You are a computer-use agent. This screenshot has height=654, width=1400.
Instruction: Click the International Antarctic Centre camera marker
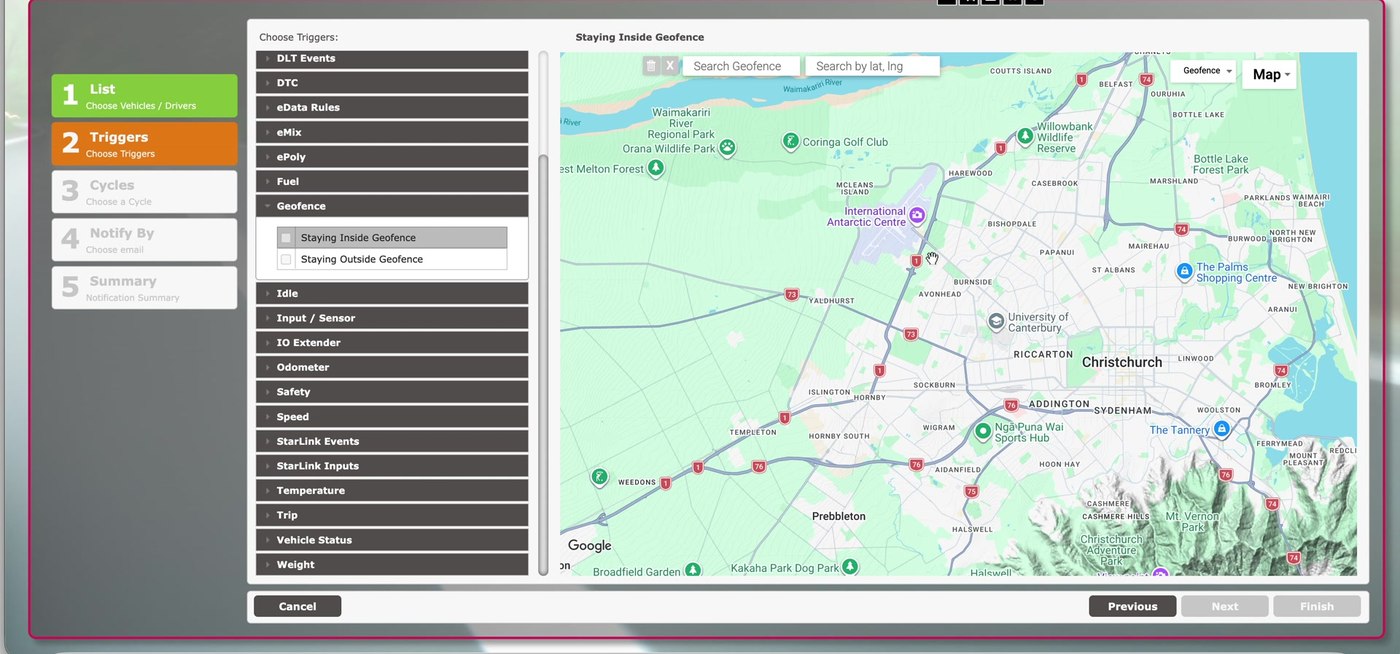pyautogui.click(x=917, y=214)
